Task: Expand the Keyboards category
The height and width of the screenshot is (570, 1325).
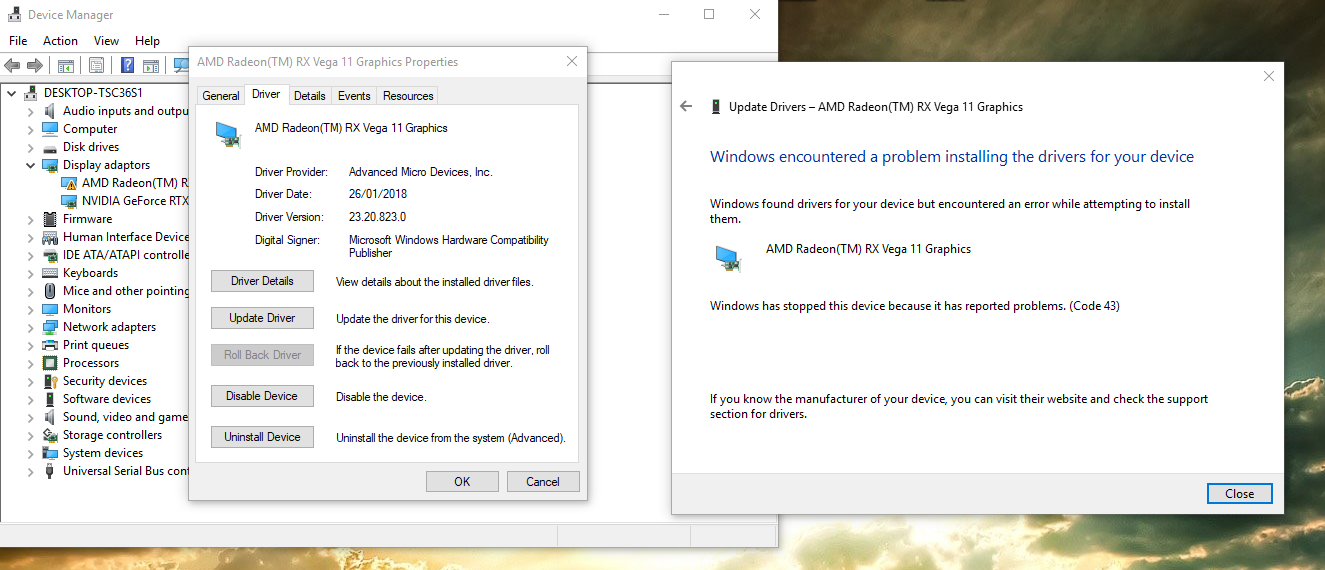Action: click(x=31, y=273)
